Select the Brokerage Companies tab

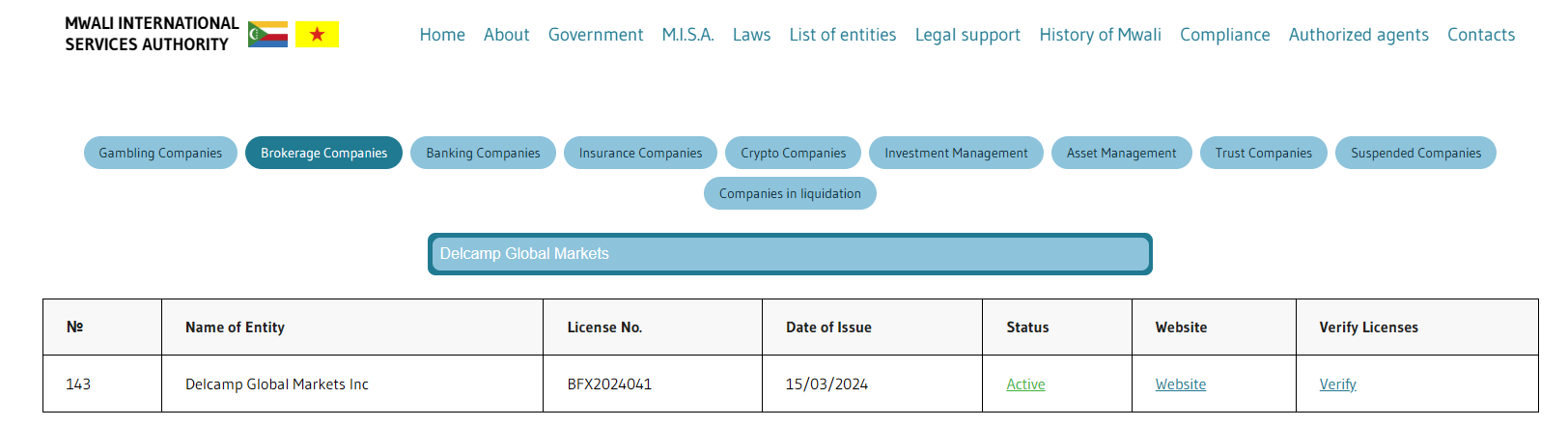point(323,153)
